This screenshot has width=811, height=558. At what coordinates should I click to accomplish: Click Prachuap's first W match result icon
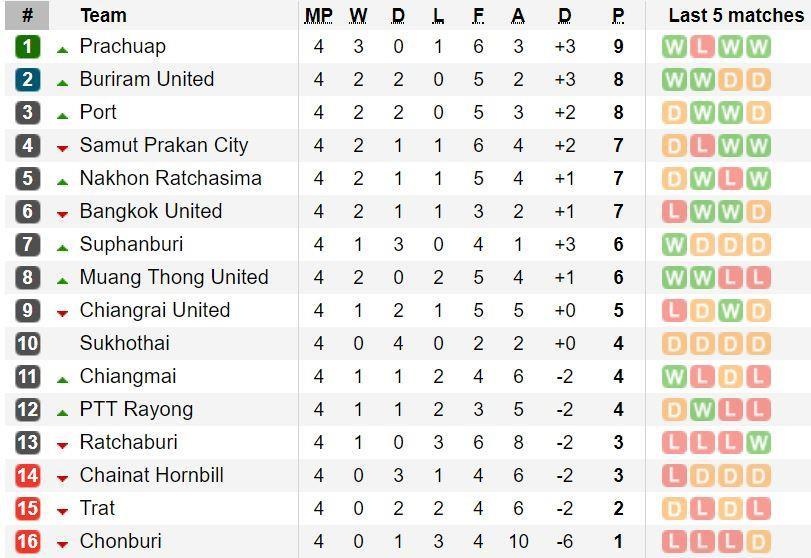coord(674,47)
